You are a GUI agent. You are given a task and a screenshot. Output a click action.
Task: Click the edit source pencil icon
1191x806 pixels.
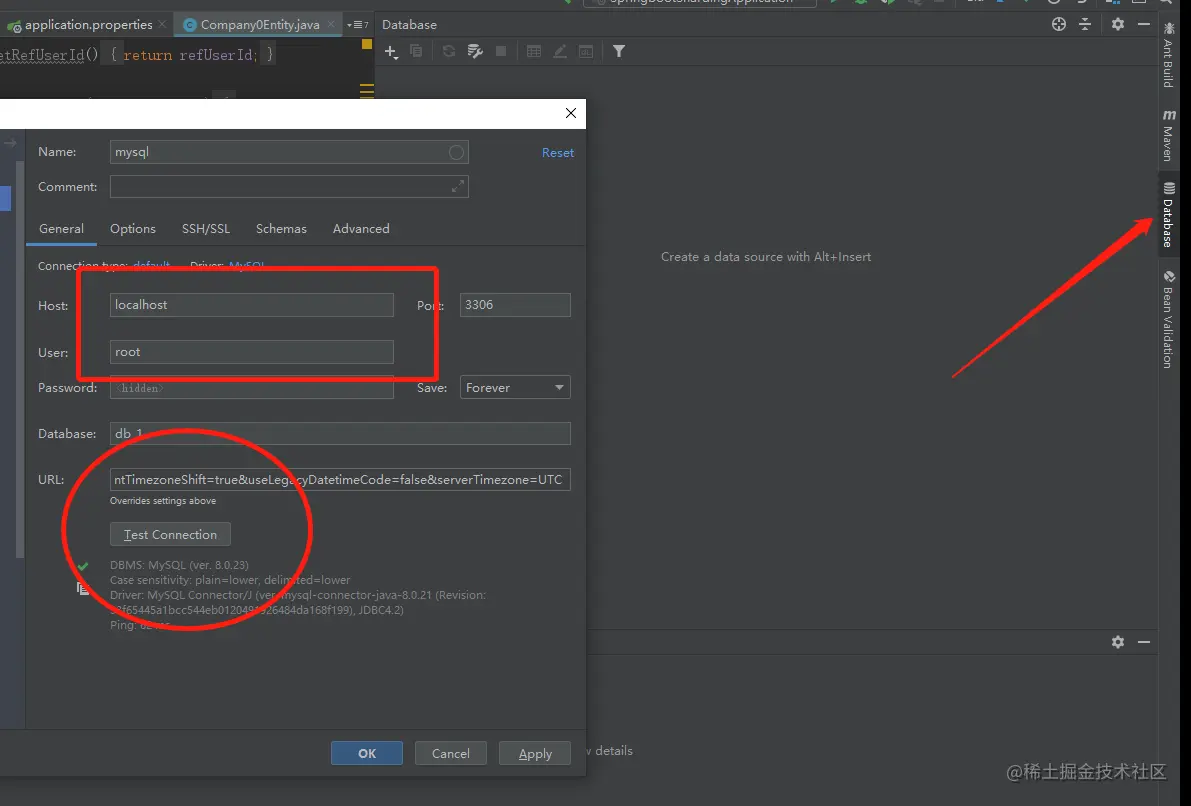(560, 51)
